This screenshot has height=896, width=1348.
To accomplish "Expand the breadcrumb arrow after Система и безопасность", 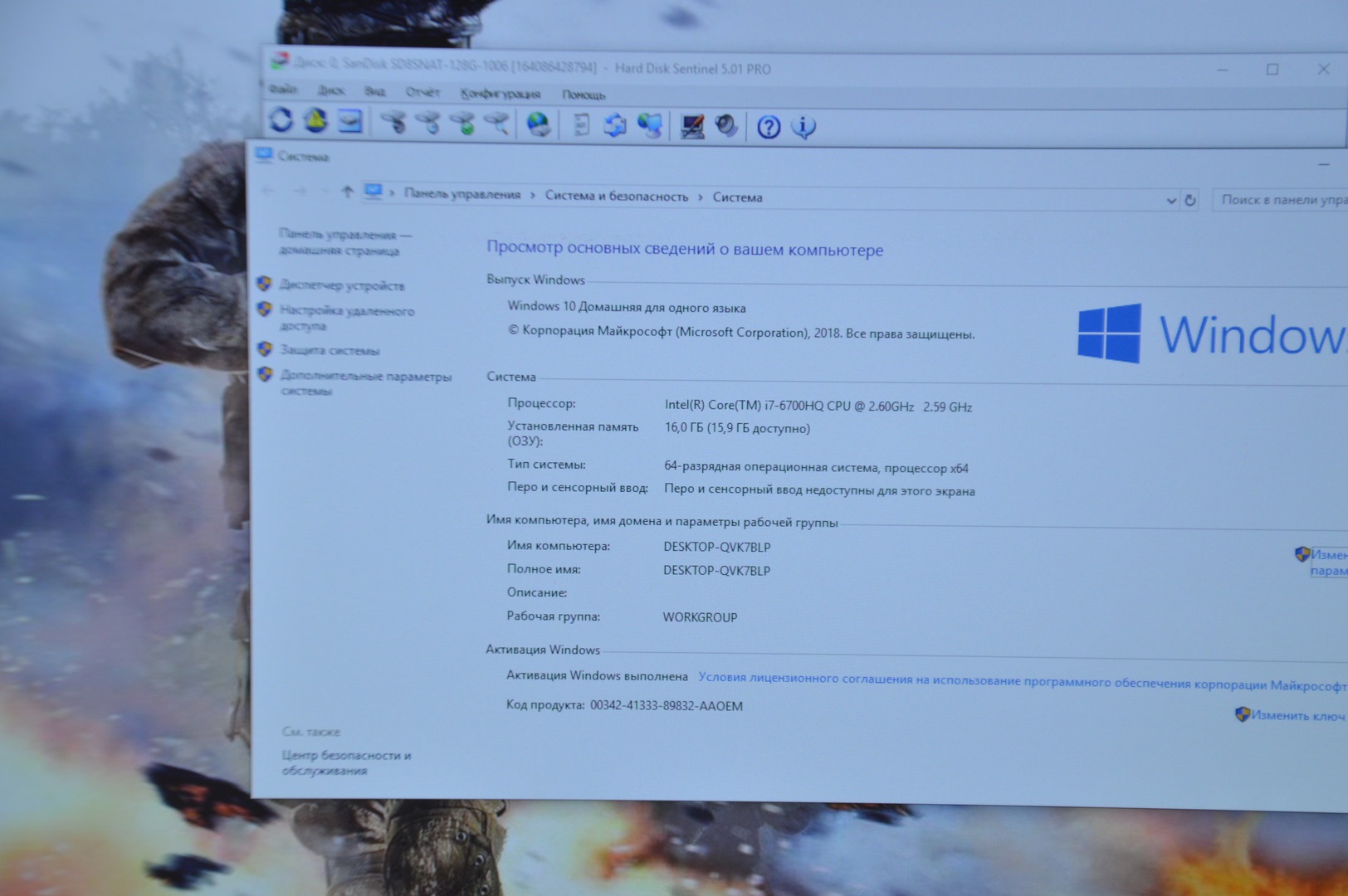I will click(x=701, y=197).
